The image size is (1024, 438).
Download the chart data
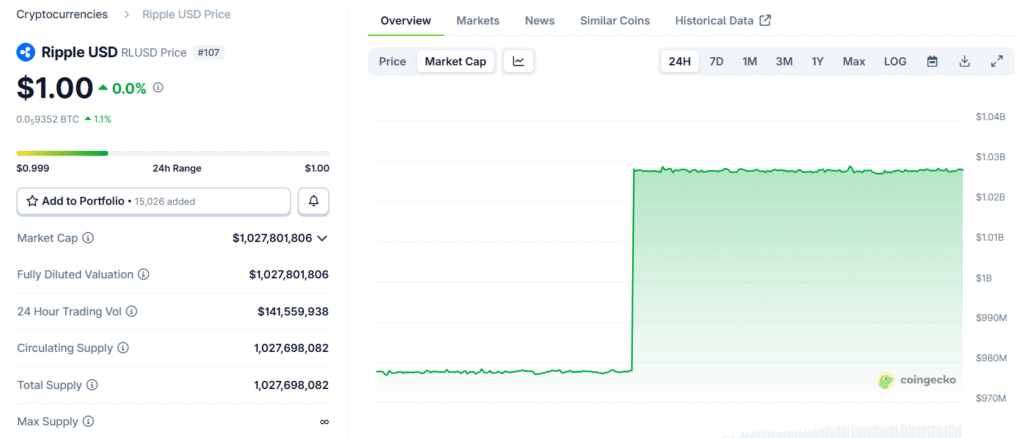tap(965, 61)
